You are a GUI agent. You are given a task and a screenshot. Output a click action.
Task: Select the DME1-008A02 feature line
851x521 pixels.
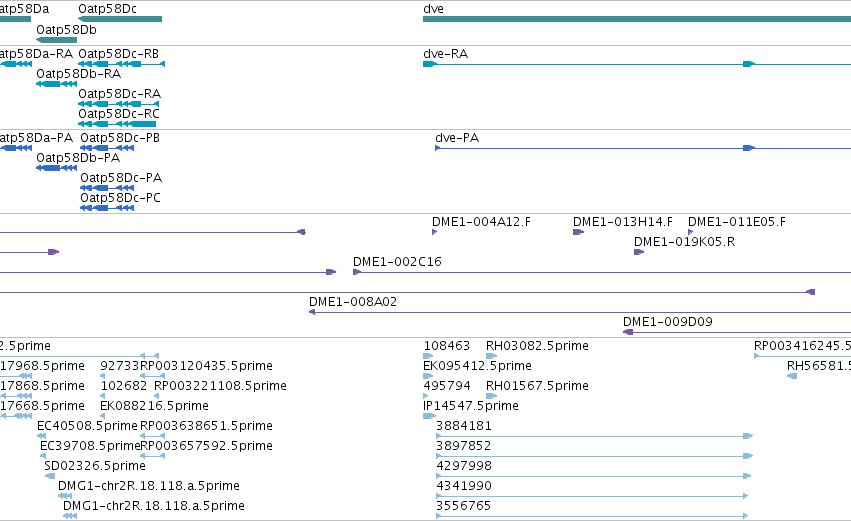click(x=580, y=313)
